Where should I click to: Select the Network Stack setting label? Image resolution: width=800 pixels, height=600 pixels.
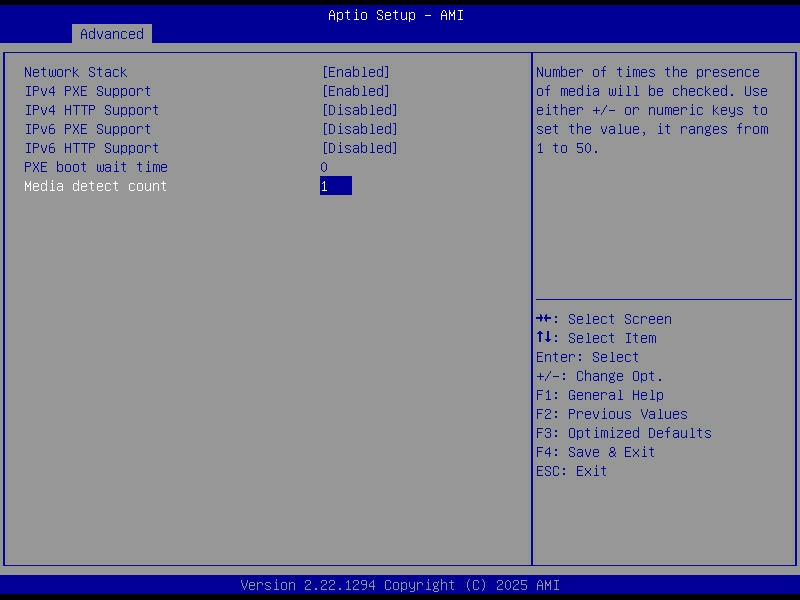click(75, 72)
